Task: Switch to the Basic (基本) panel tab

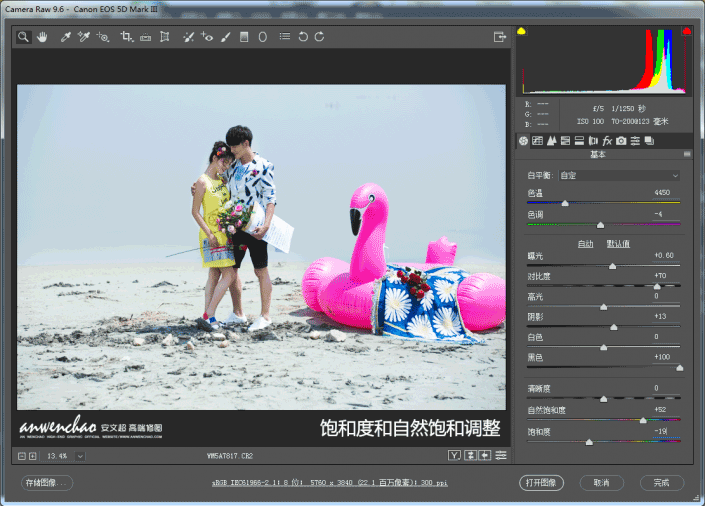Action: tap(523, 141)
